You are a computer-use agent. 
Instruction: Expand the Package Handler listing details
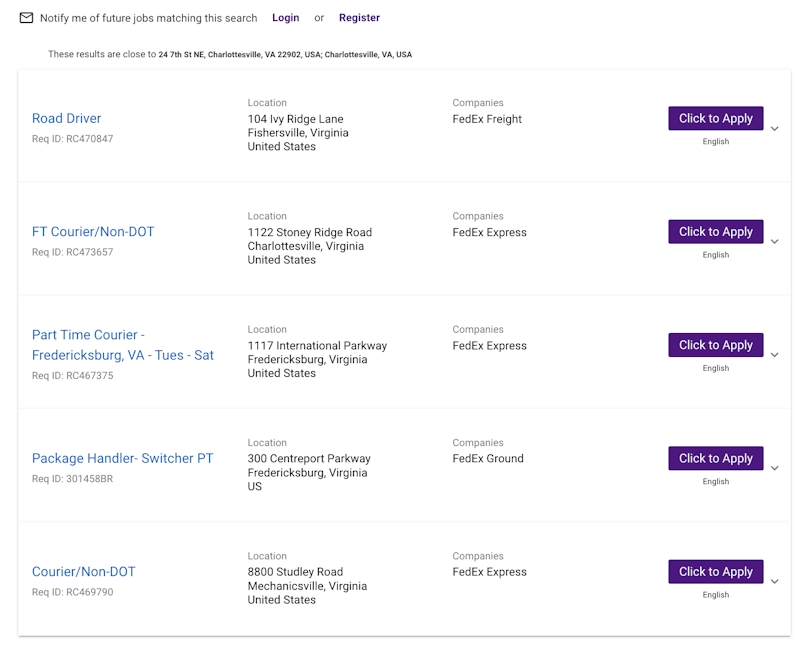pos(774,469)
